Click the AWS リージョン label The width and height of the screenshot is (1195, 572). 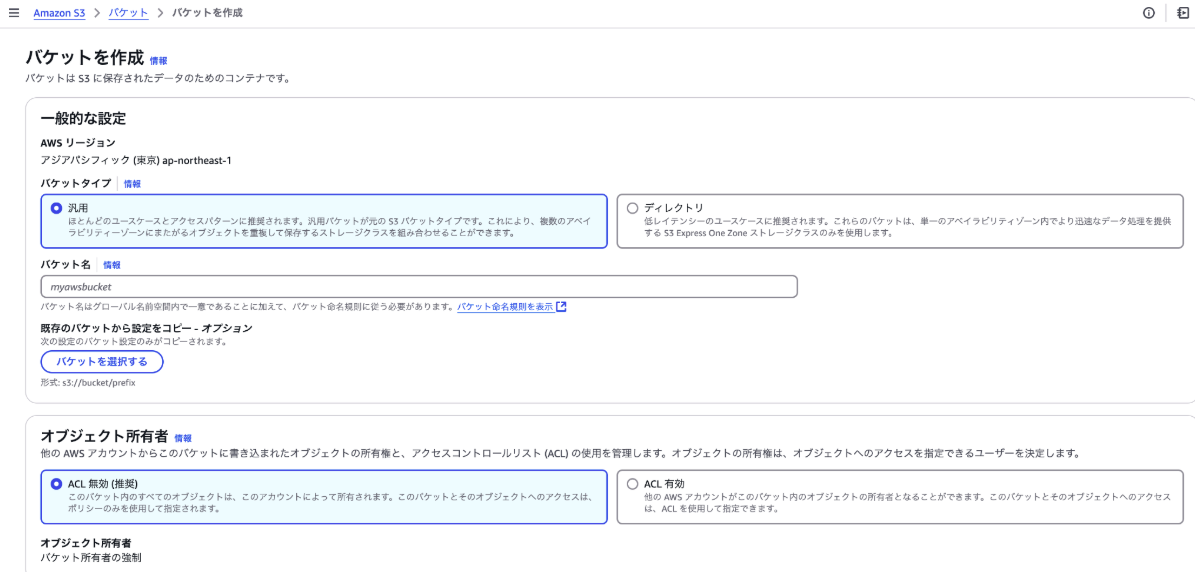[78, 142]
